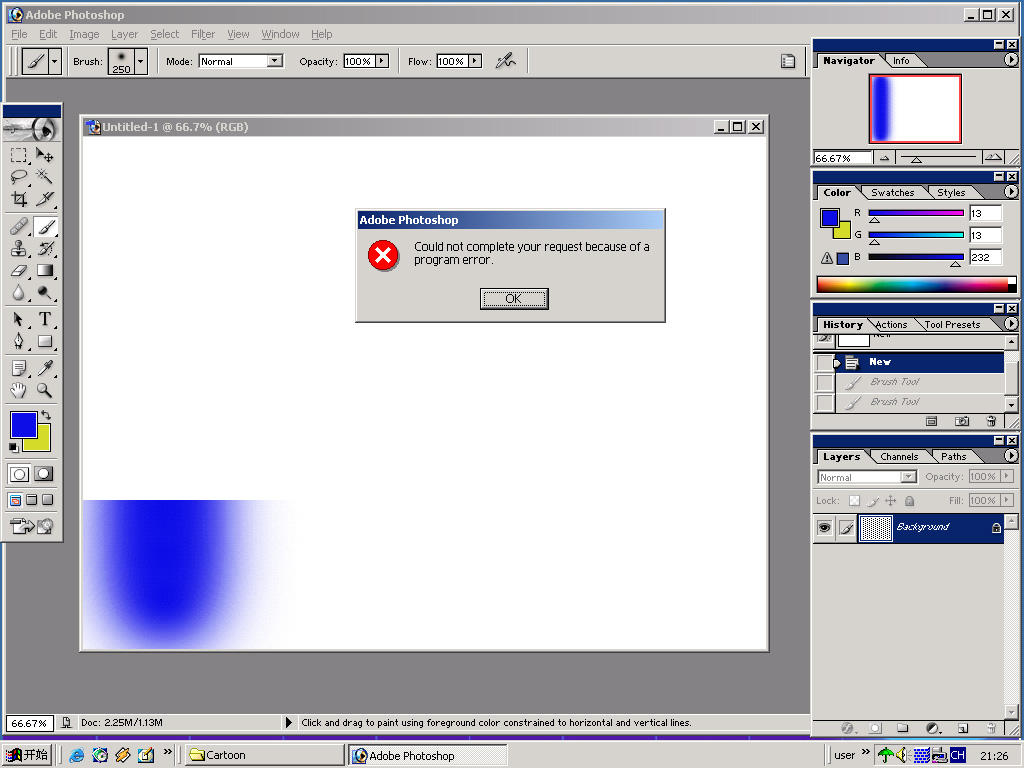Hide the Background layer with eye icon
The image size is (1024, 768).
click(x=825, y=528)
